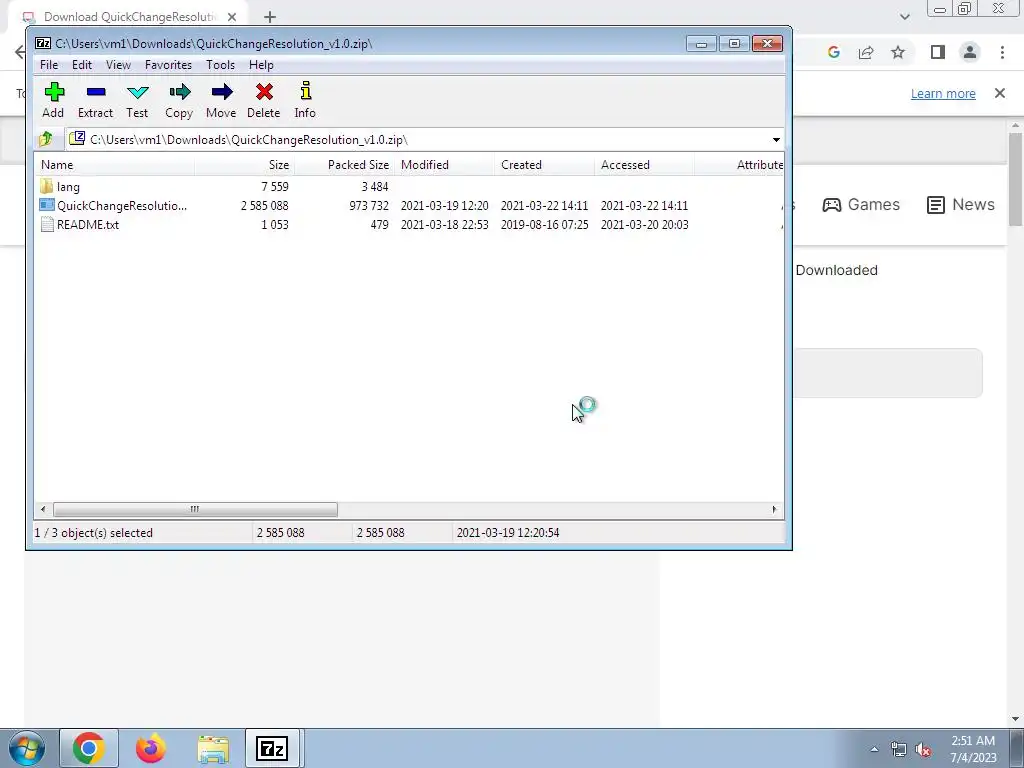Open the Help menu
This screenshot has height=768, width=1024.
tap(261, 65)
